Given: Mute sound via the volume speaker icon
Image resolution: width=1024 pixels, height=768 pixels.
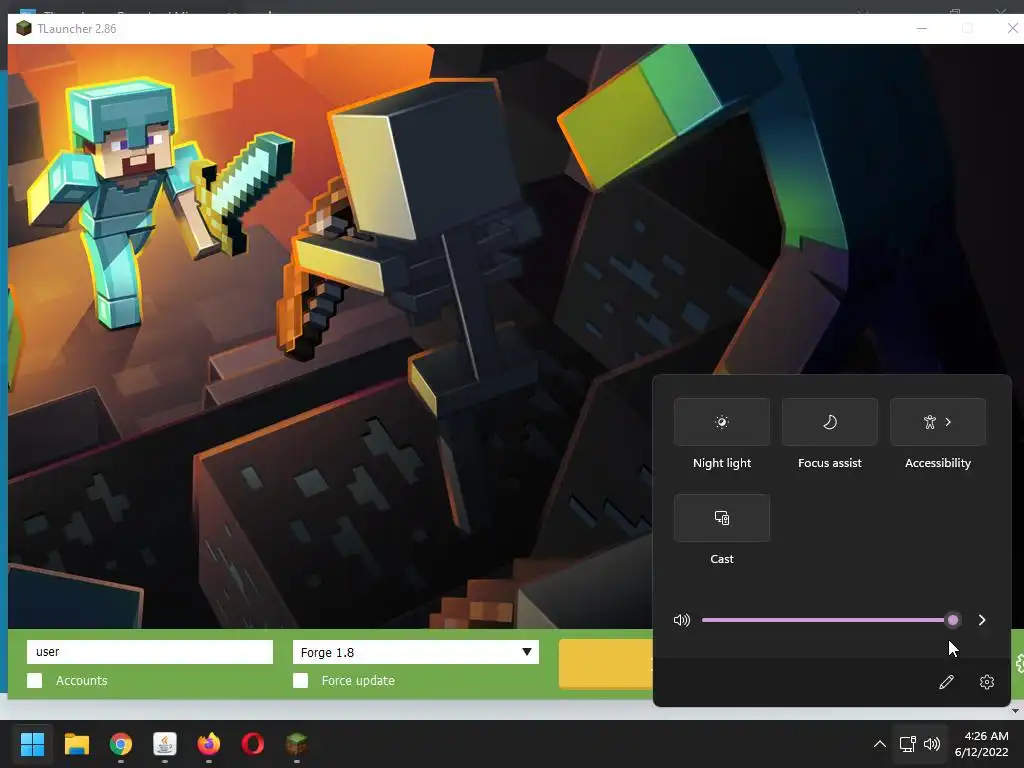Looking at the screenshot, I should tap(681, 620).
